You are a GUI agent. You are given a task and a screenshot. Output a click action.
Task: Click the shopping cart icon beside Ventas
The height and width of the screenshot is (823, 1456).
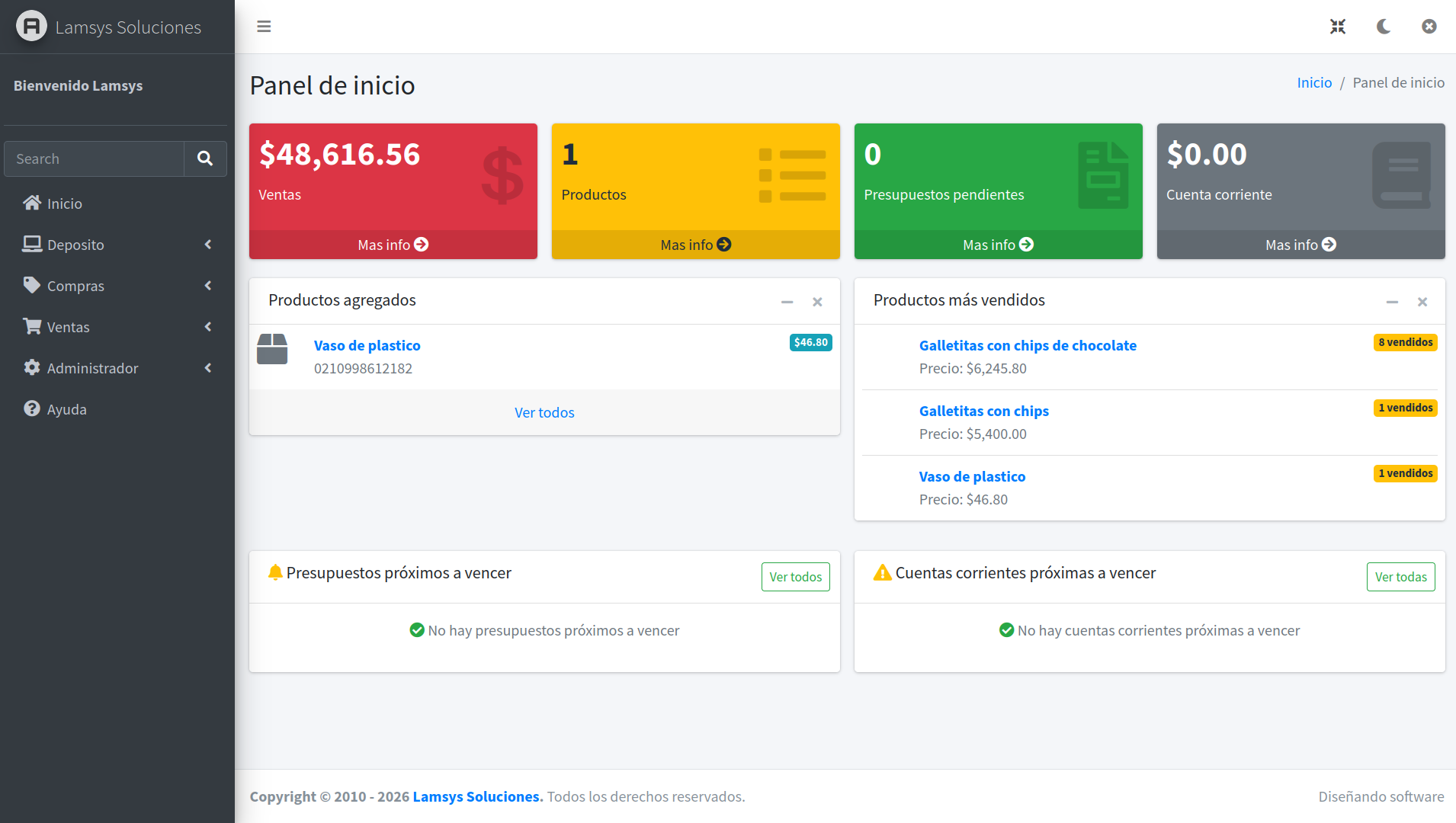click(x=32, y=326)
